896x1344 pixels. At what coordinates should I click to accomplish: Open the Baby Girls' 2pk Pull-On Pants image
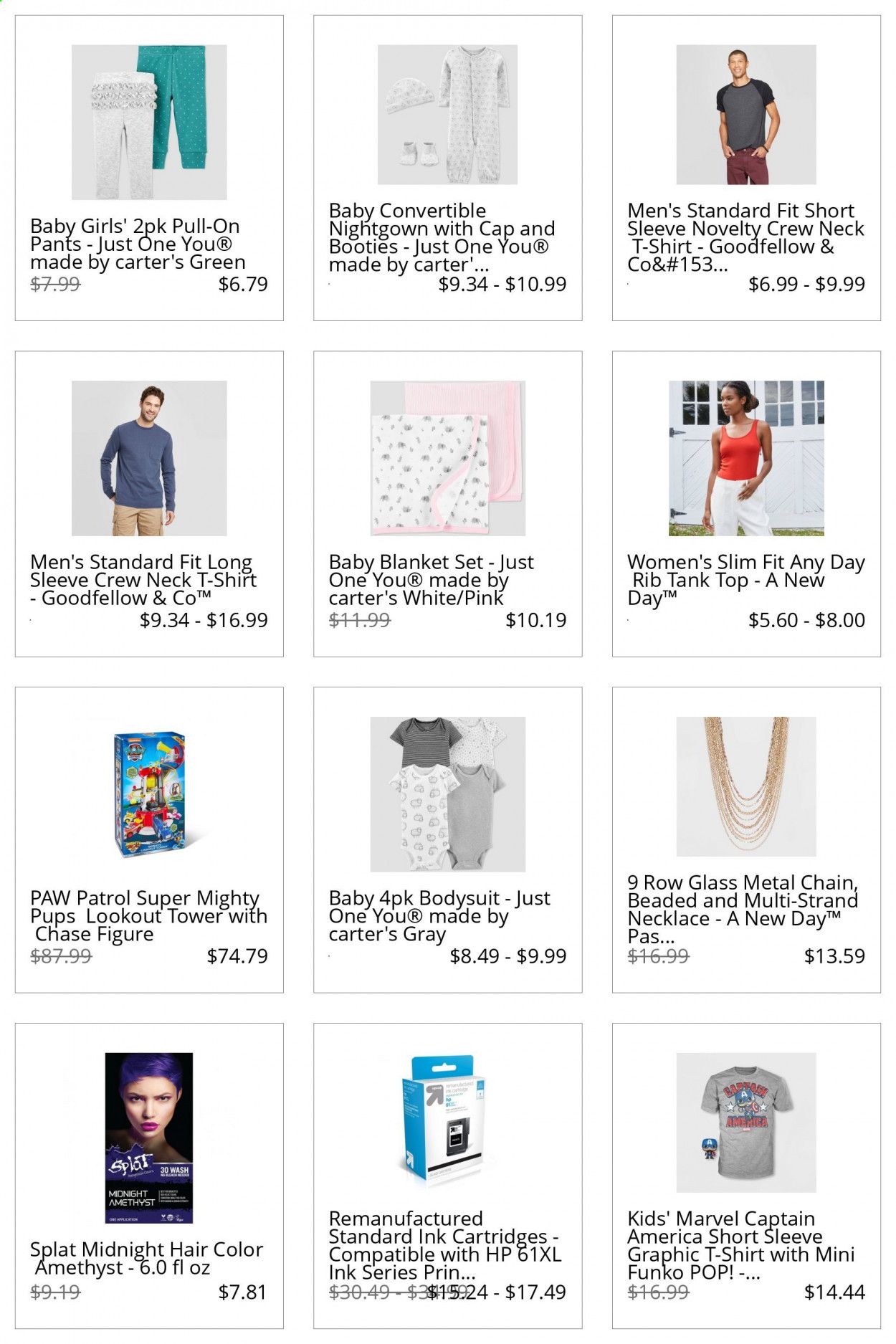tap(149, 123)
